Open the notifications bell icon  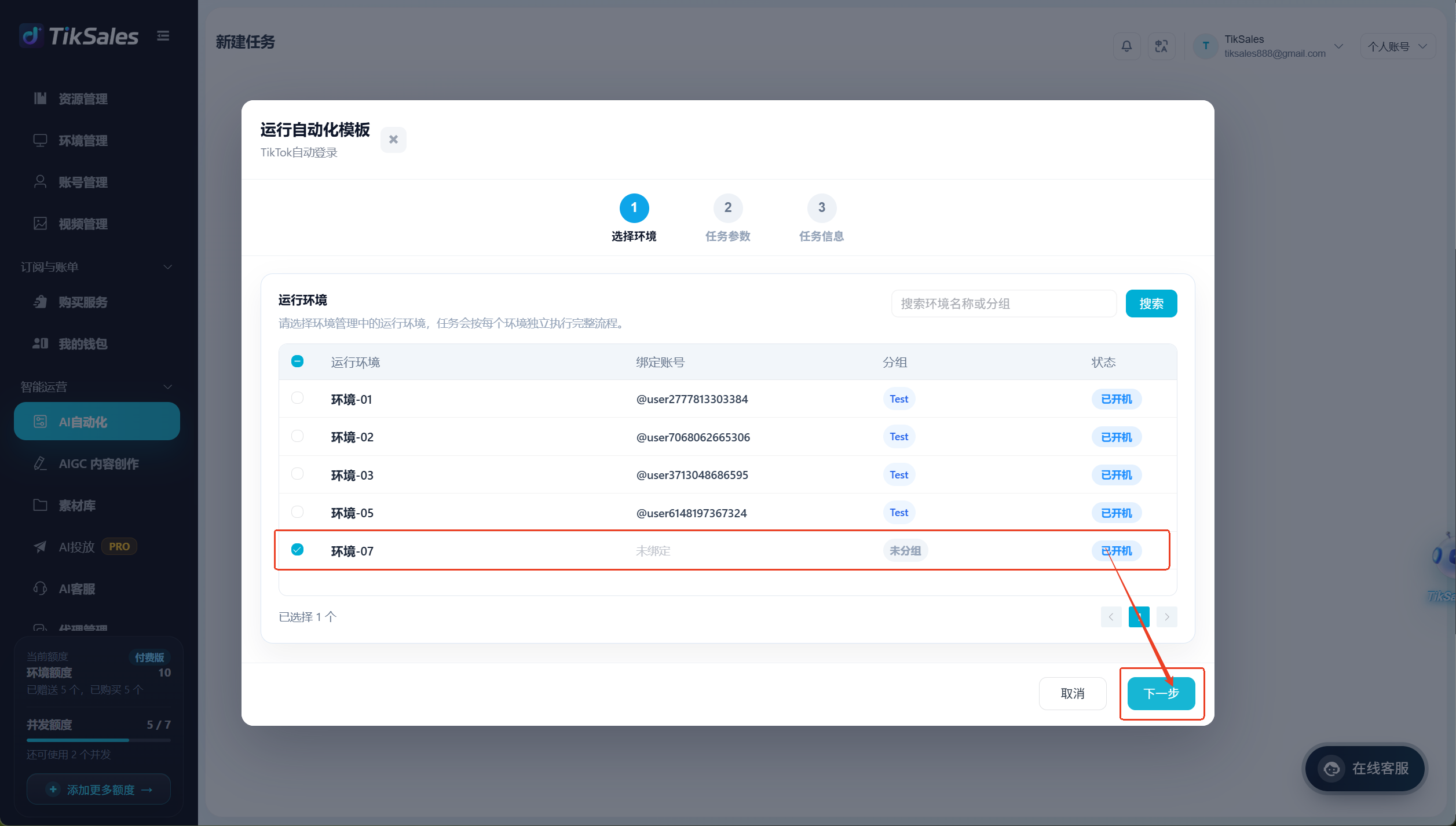tap(1126, 46)
